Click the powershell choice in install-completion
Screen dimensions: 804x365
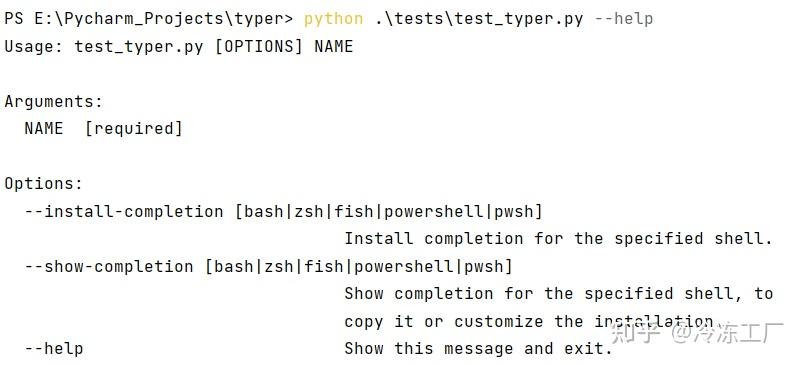pyautogui.click(x=434, y=211)
